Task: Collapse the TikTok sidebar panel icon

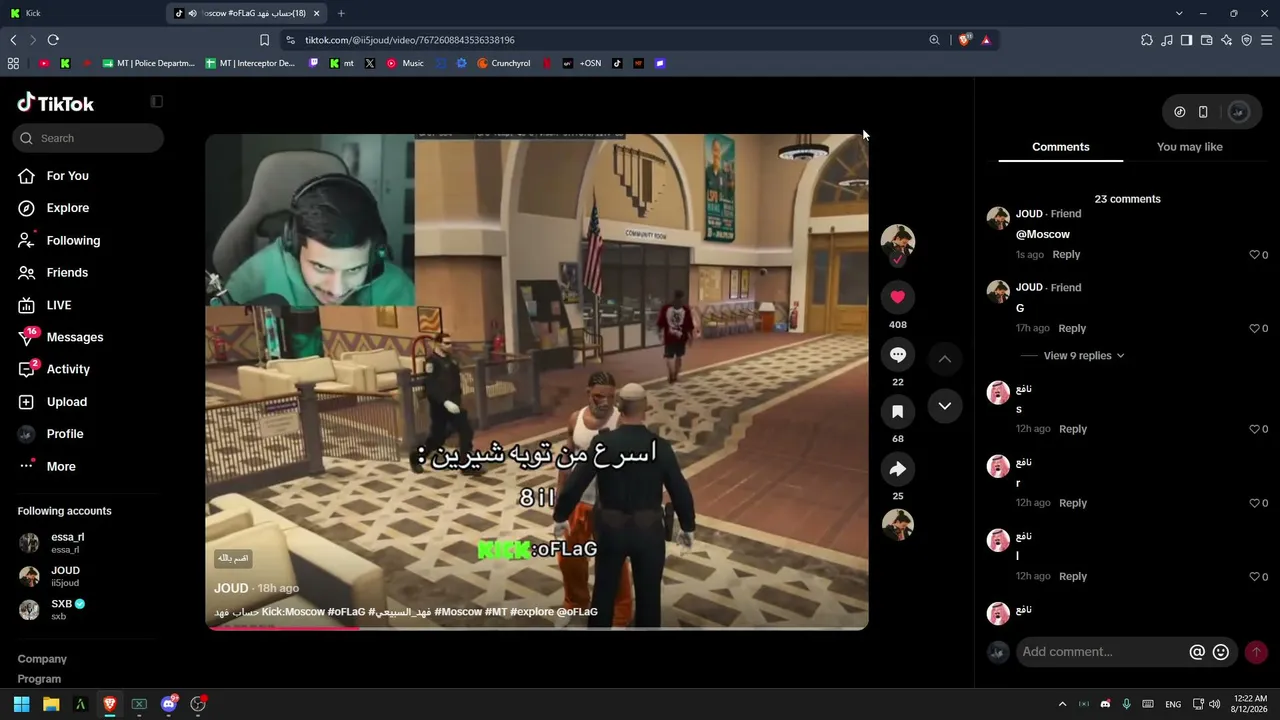Action: tap(156, 101)
